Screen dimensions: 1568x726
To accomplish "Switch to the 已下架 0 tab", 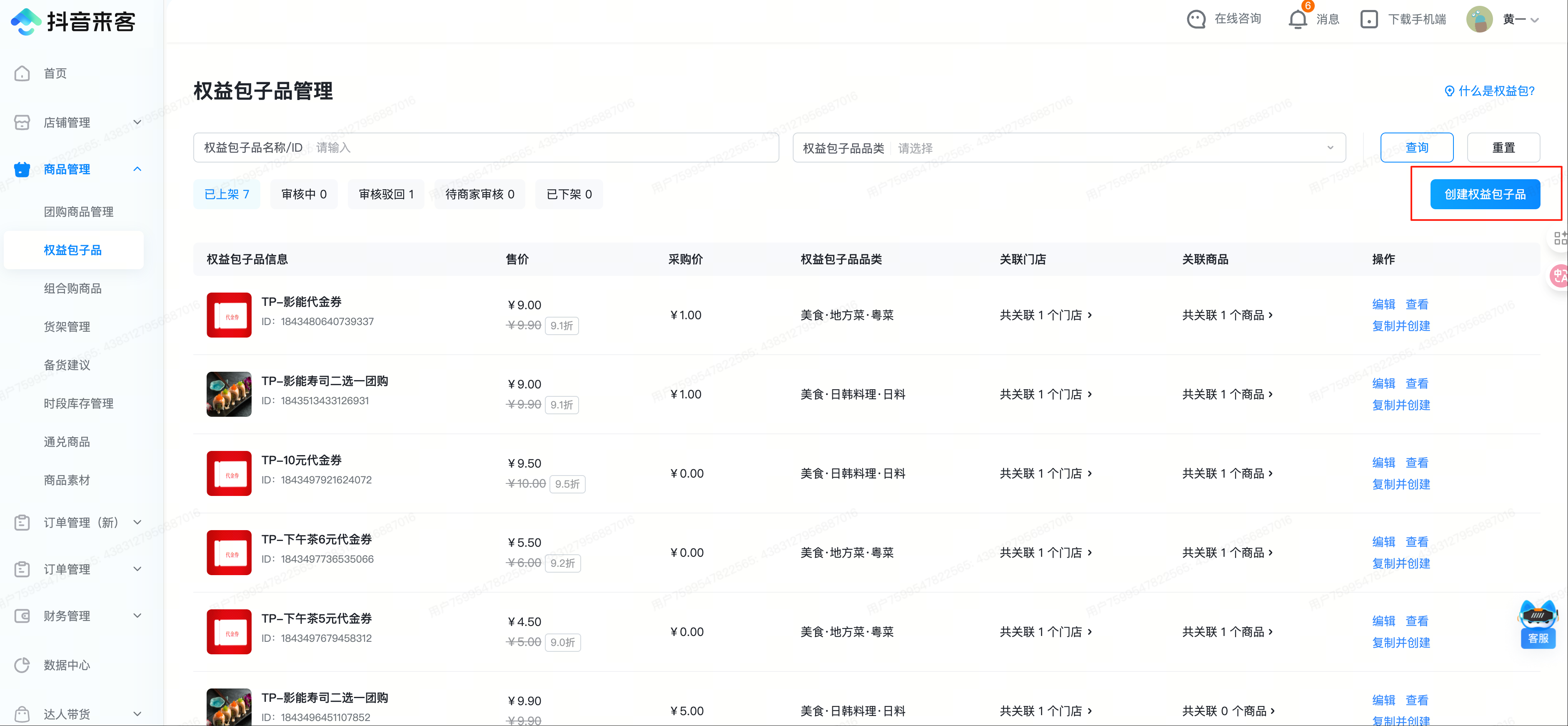I will click(x=569, y=194).
